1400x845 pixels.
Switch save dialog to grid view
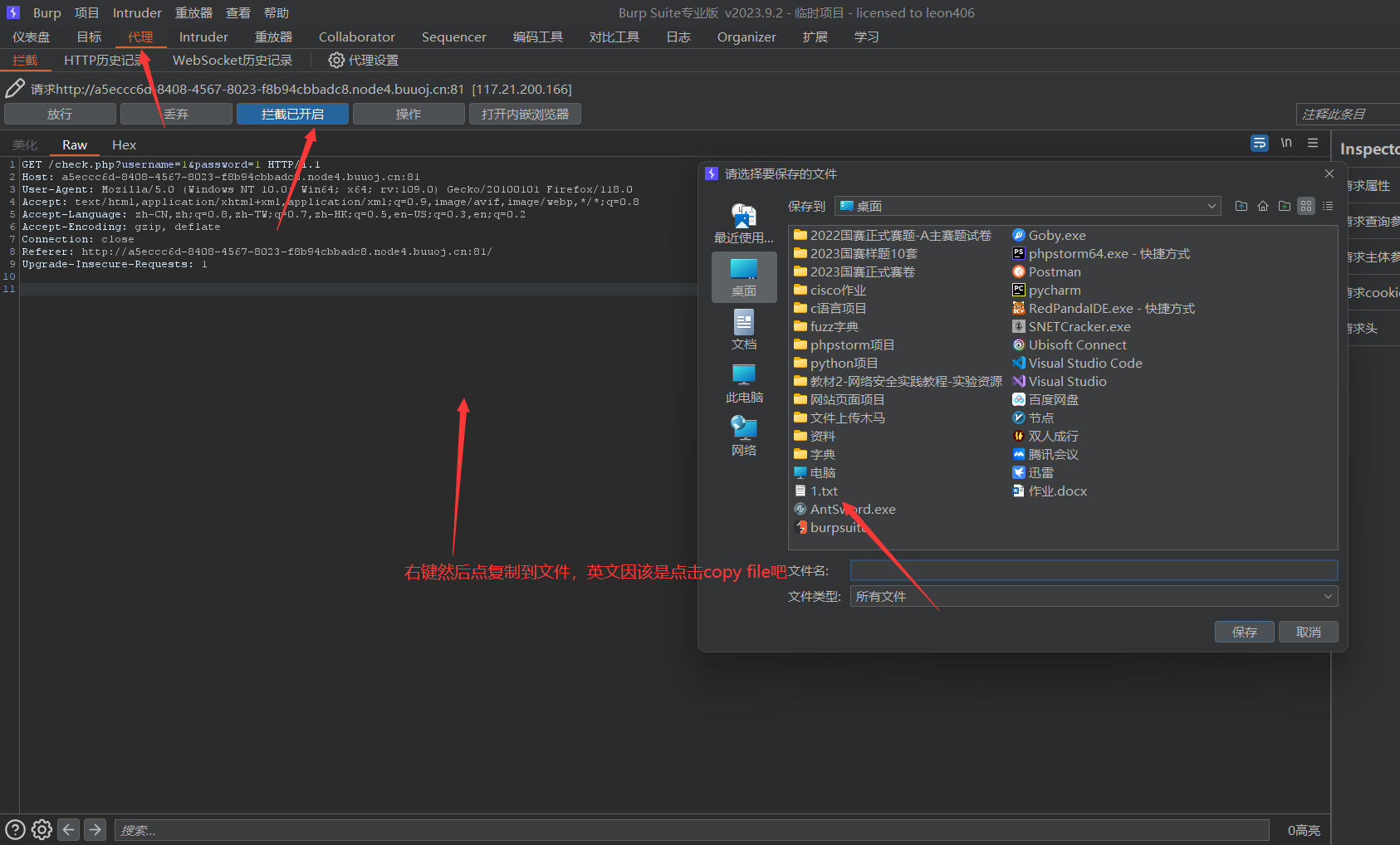tap(1306, 206)
